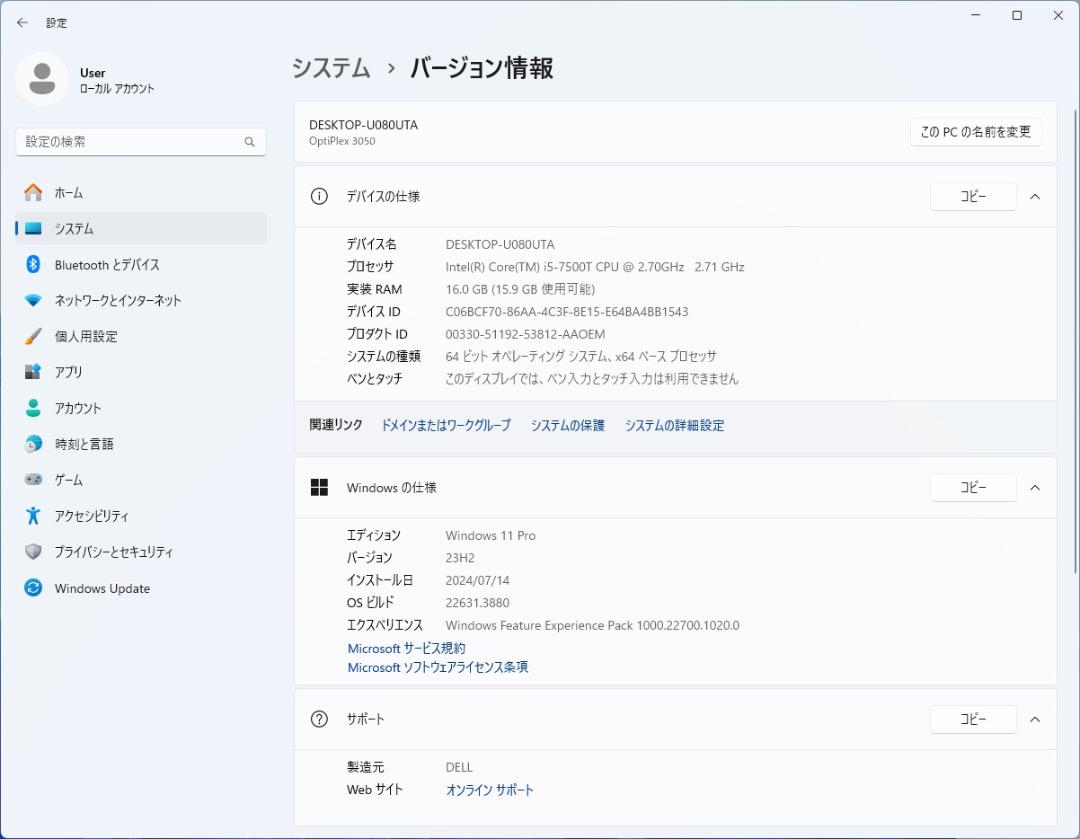This screenshot has width=1080, height=839.
Task: Click the processor value Intel(R) Core(TM) i5-7500T
Action: point(595,267)
